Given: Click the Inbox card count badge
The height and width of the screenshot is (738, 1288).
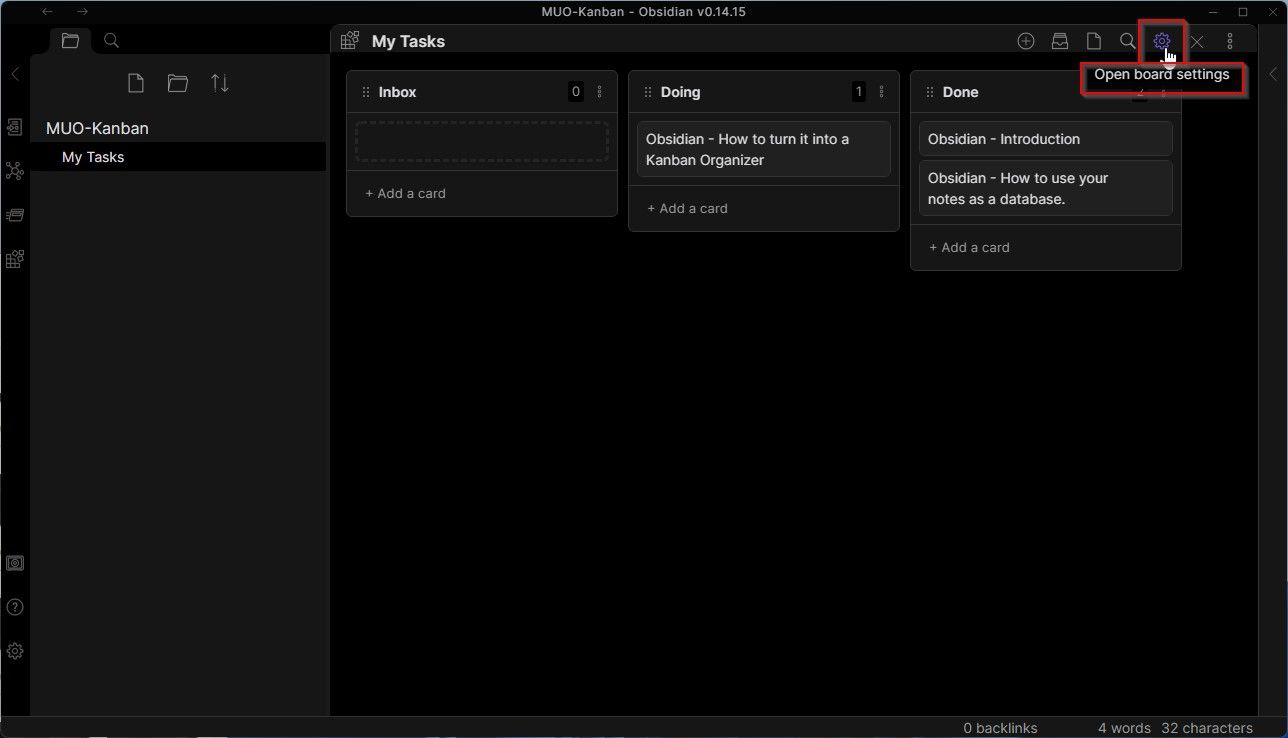Looking at the screenshot, I should 576,92.
